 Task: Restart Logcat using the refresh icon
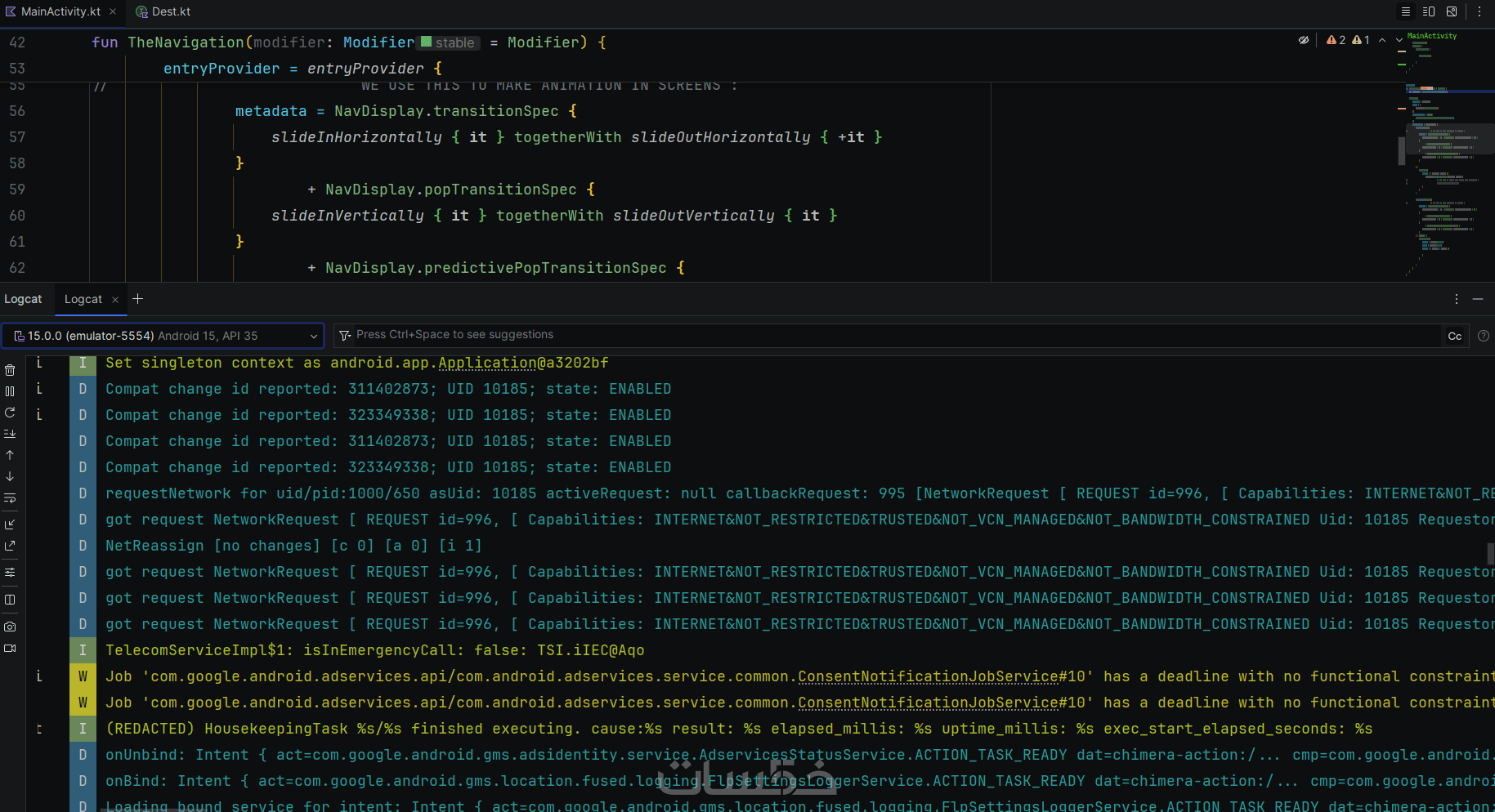tap(10, 413)
